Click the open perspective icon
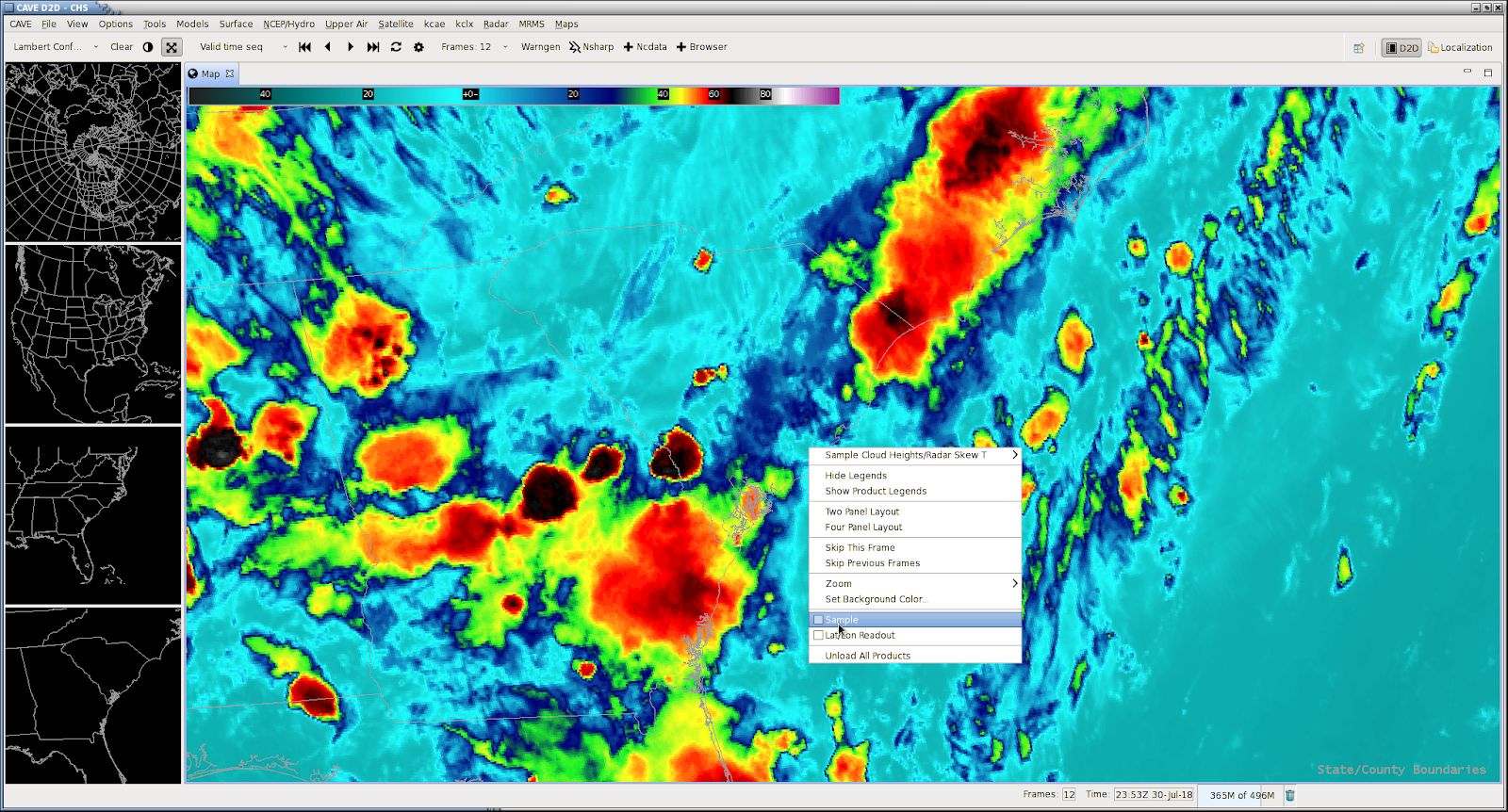This screenshot has width=1508, height=812. [x=1359, y=48]
